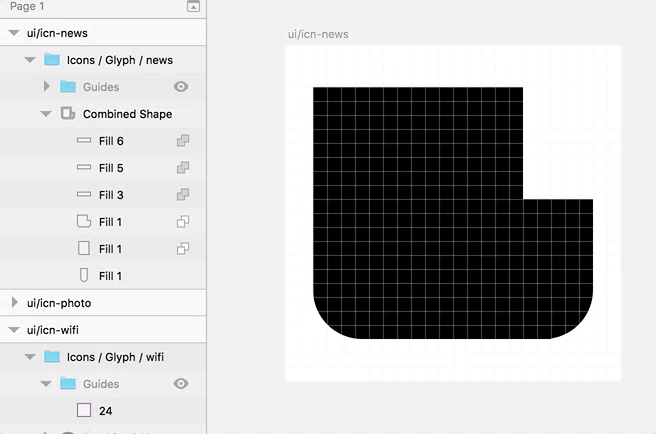Select the Page 1 label
The image size is (656, 434).
(27, 6)
